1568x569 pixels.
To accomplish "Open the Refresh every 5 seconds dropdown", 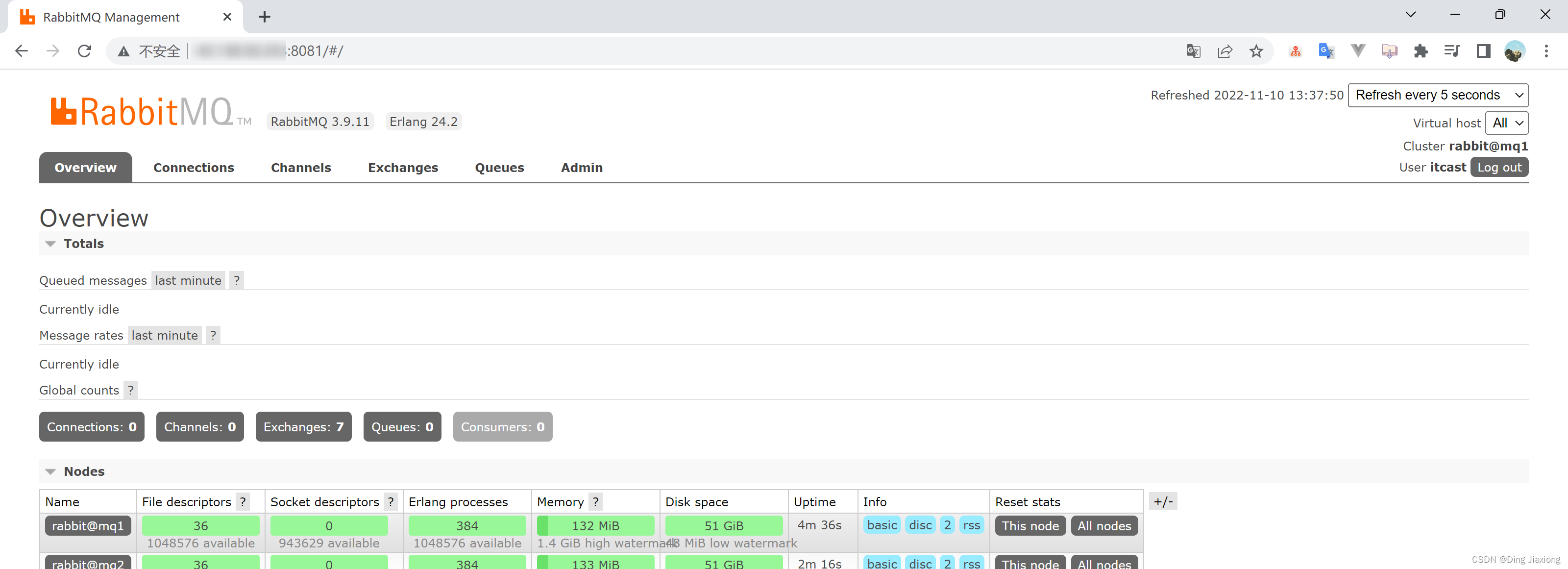I will coord(1438,95).
